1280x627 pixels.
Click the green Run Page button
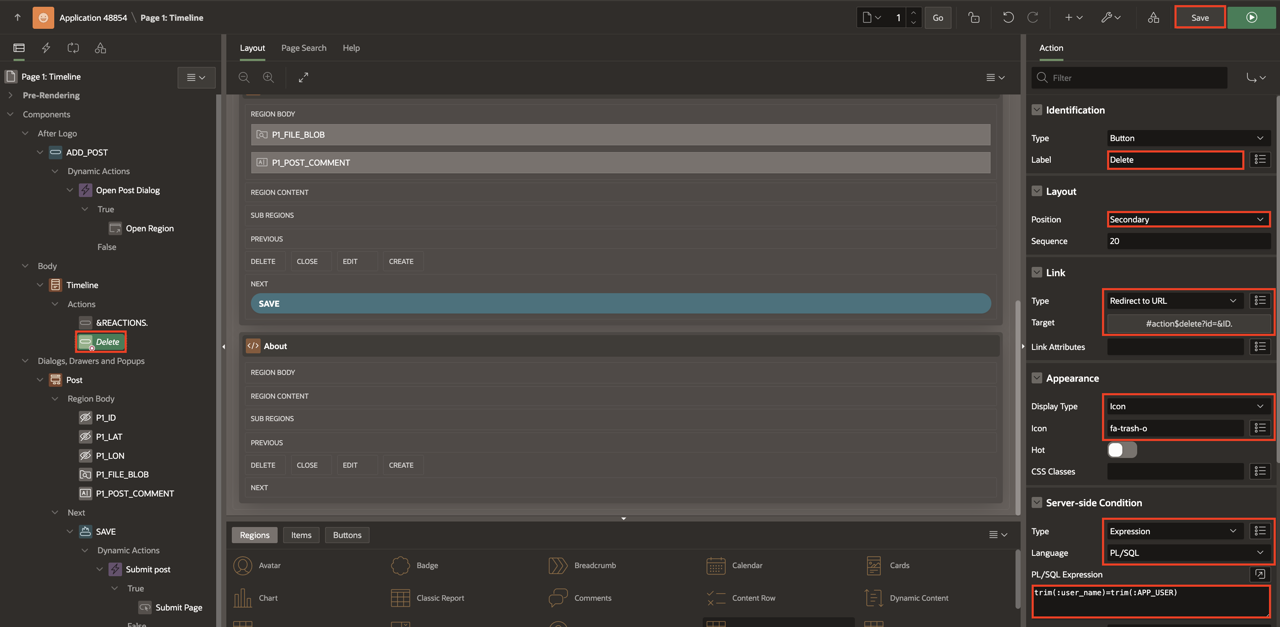coord(1252,17)
